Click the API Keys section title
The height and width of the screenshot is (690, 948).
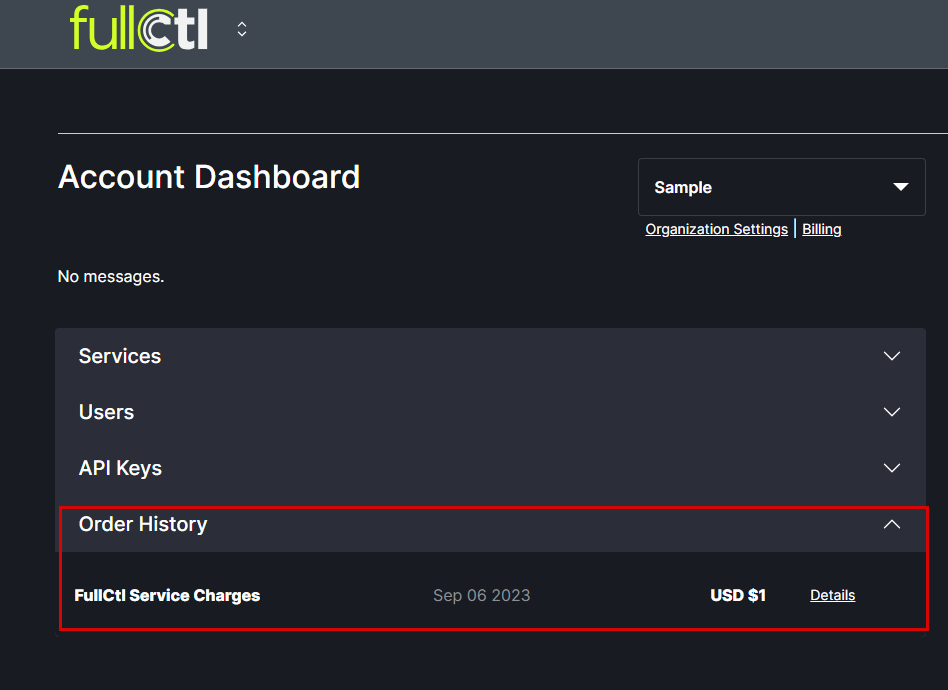pos(120,468)
